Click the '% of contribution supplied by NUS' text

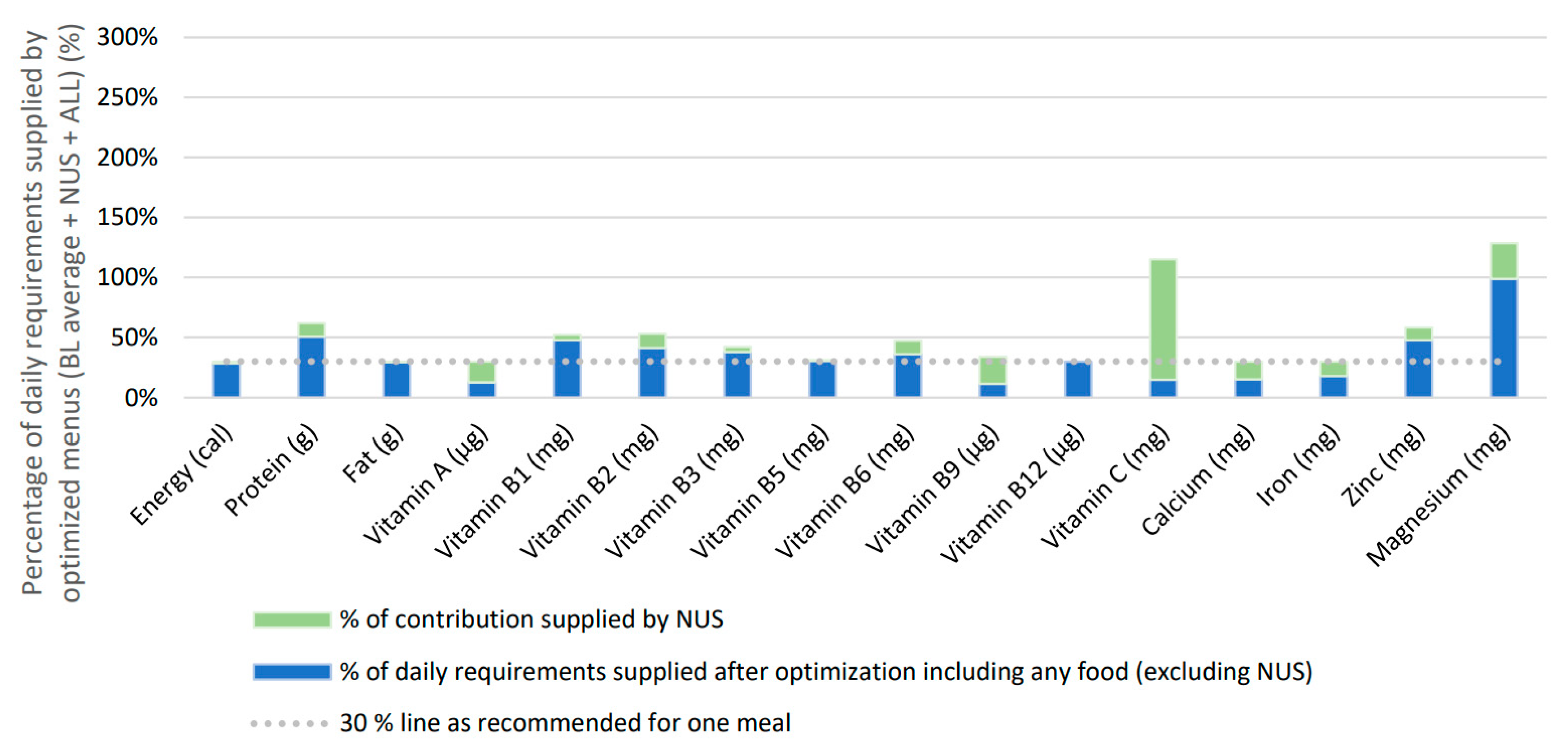click(x=531, y=620)
